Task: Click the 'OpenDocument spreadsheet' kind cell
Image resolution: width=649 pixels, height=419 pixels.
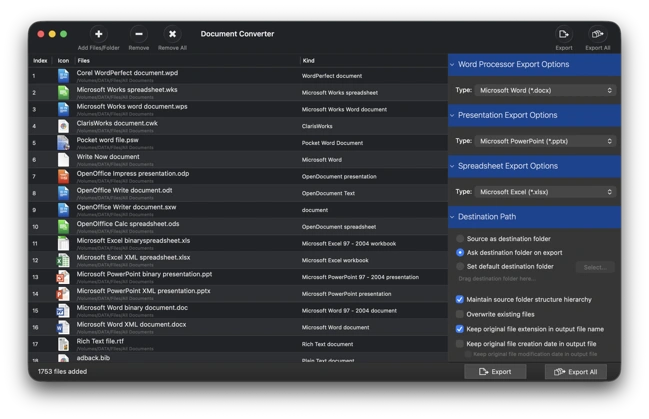Action: (339, 226)
